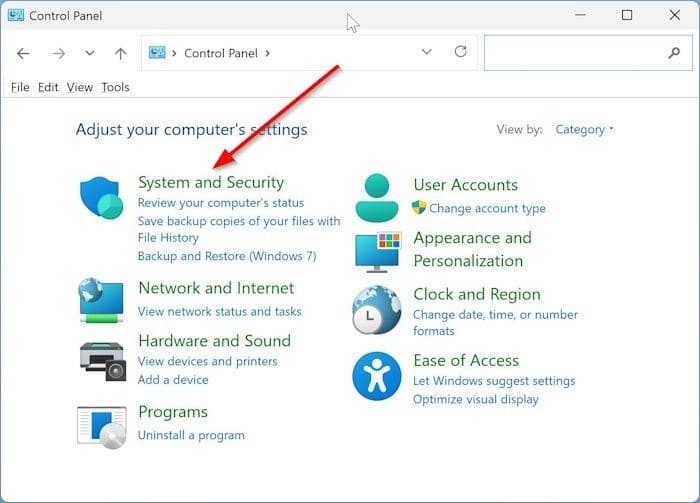The height and width of the screenshot is (503, 700).
Task: Click Change account type link
Action: (487, 208)
